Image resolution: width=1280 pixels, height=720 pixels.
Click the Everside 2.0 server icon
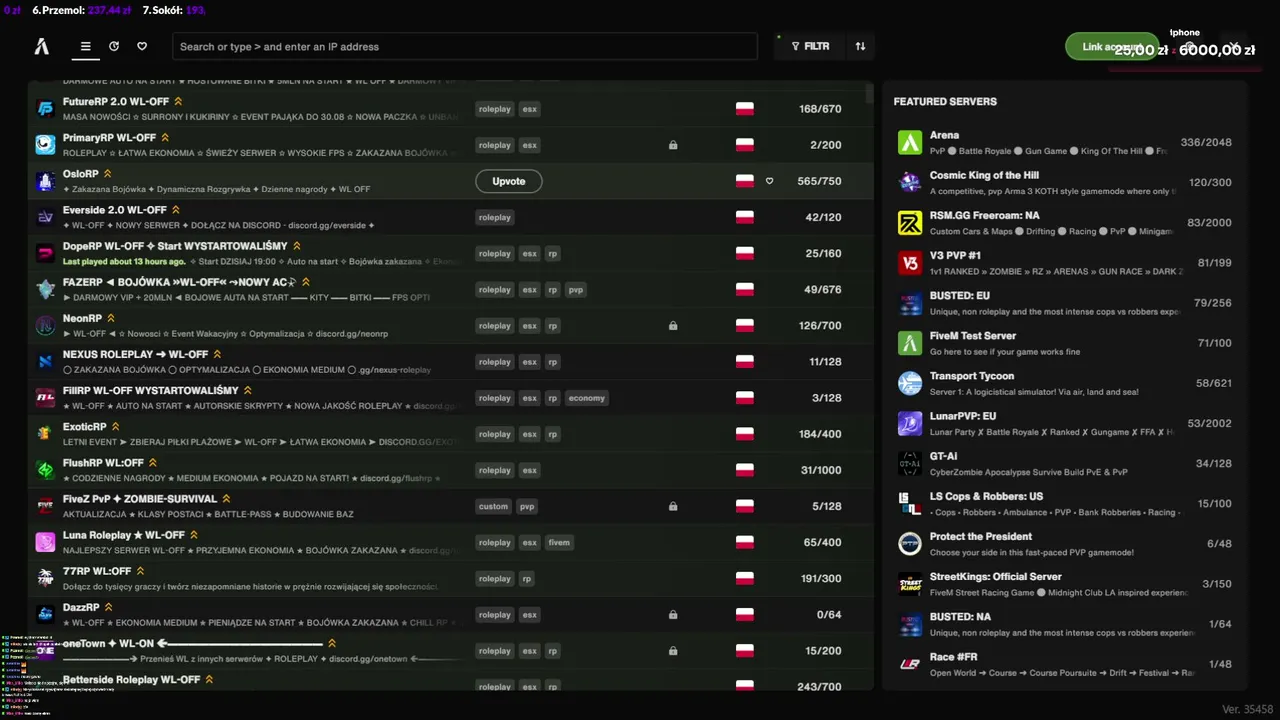(45, 217)
